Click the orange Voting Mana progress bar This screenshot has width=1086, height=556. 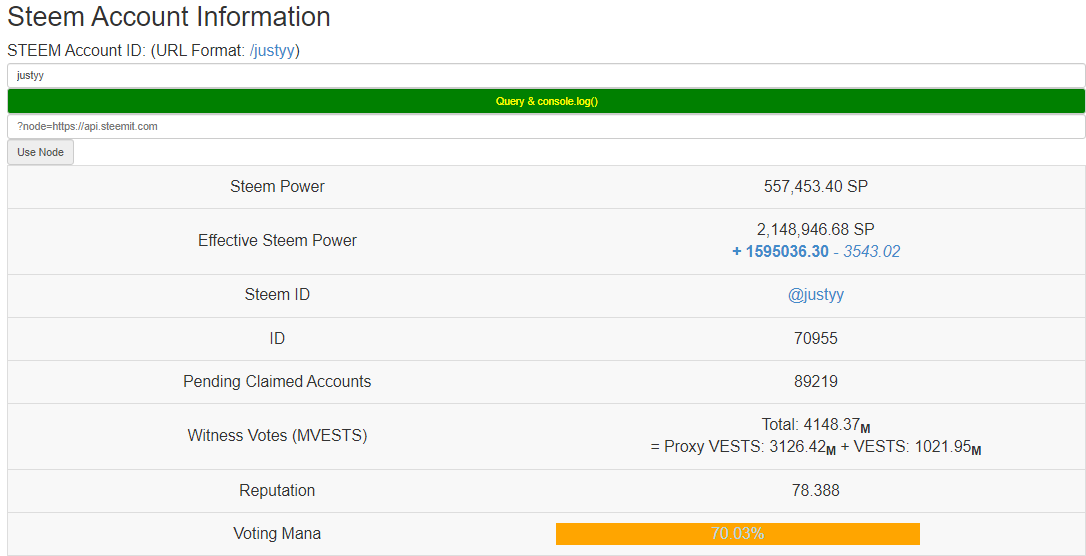click(738, 534)
